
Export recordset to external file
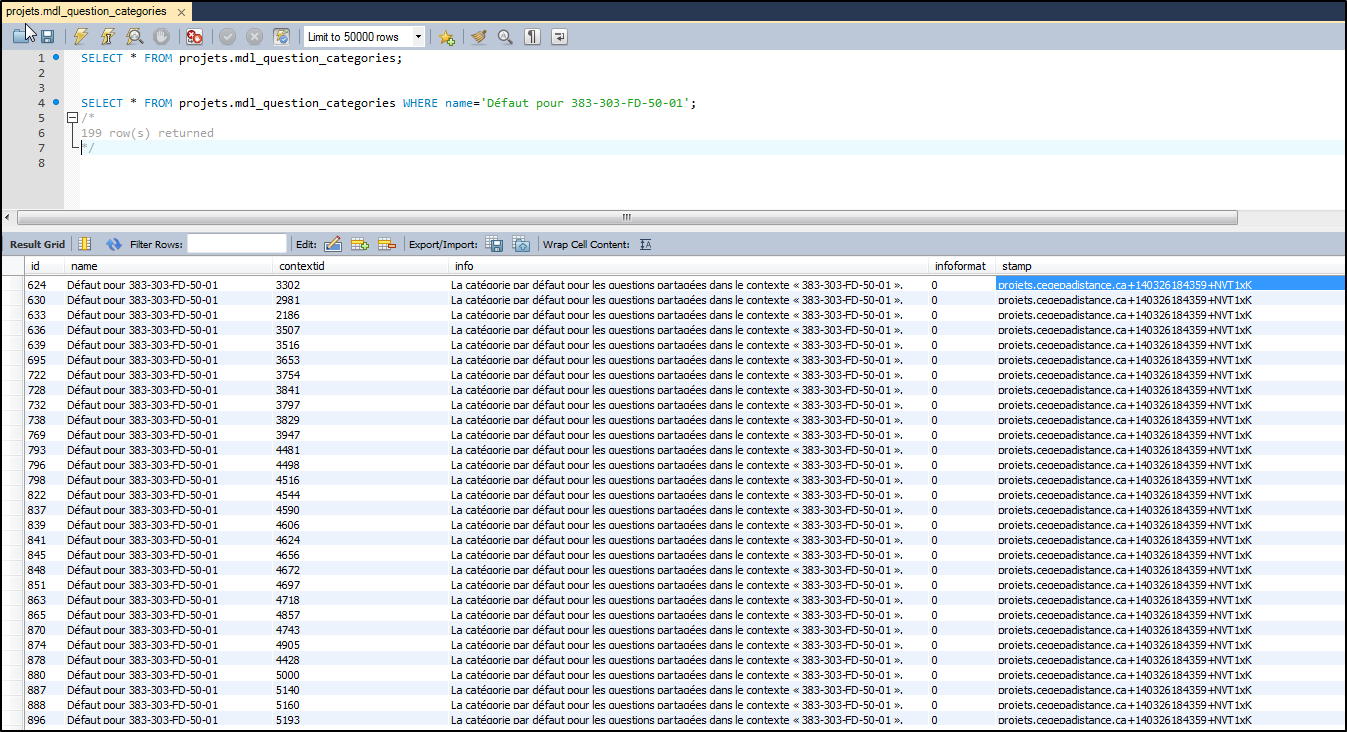point(494,244)
